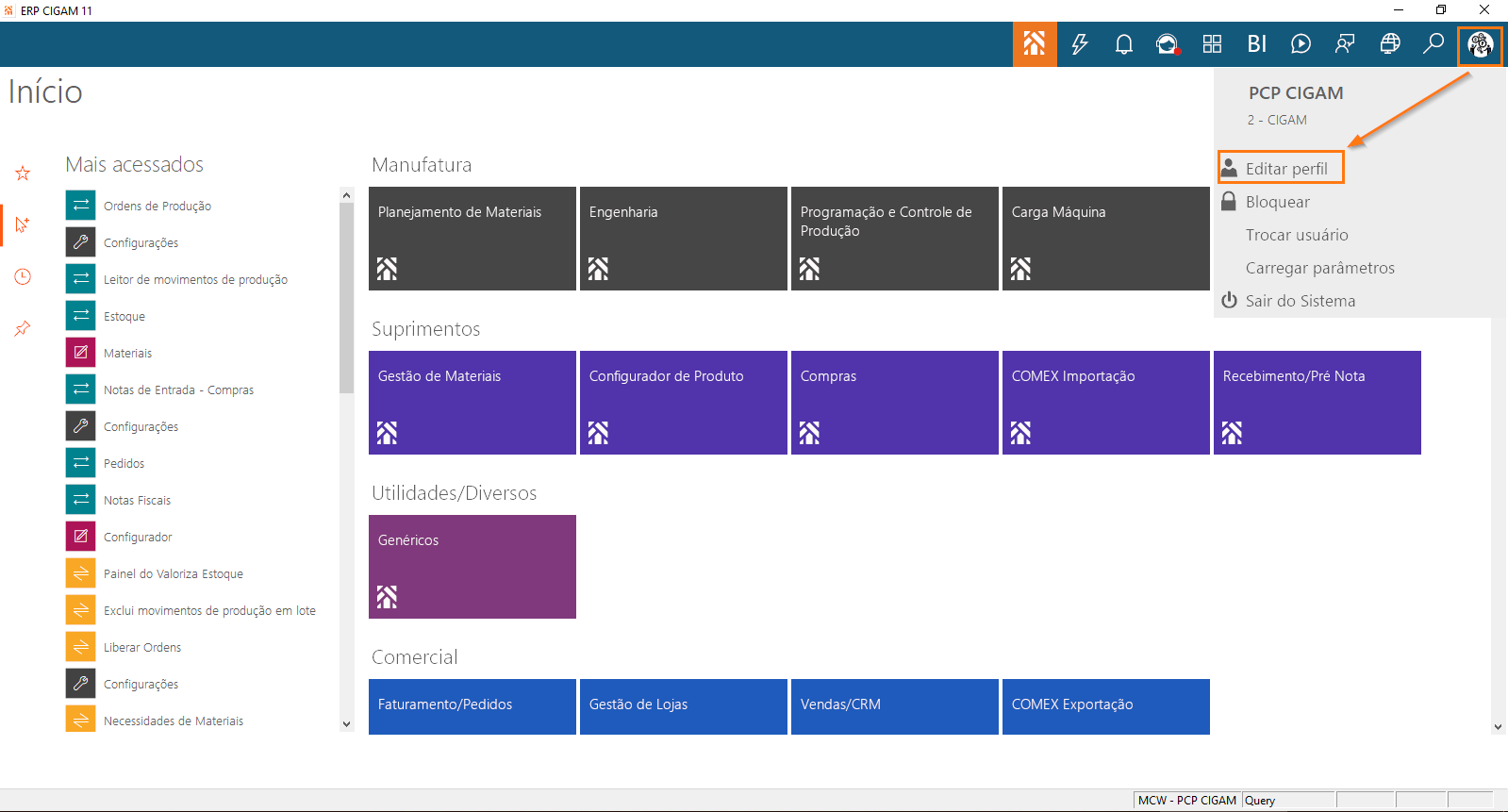Open the magnifying glass search icon

click(1433, 43)
